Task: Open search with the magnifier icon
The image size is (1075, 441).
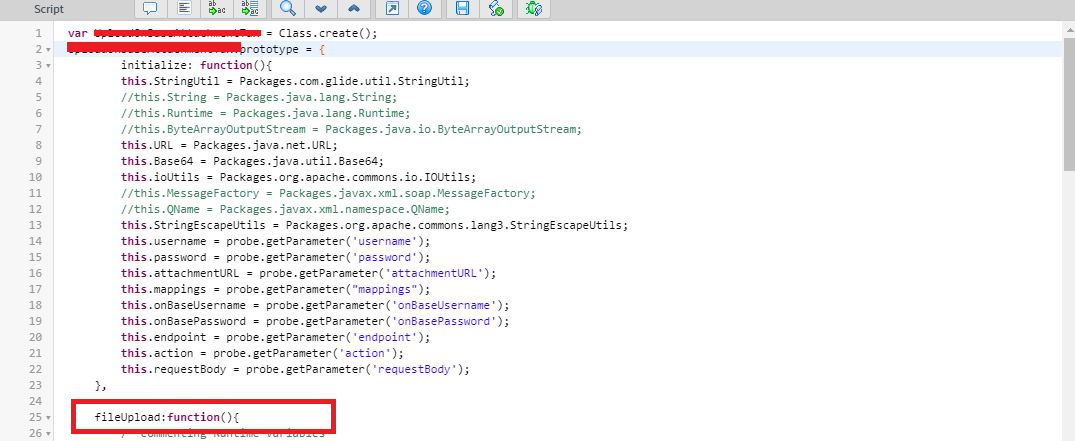Action: (287, 9)
